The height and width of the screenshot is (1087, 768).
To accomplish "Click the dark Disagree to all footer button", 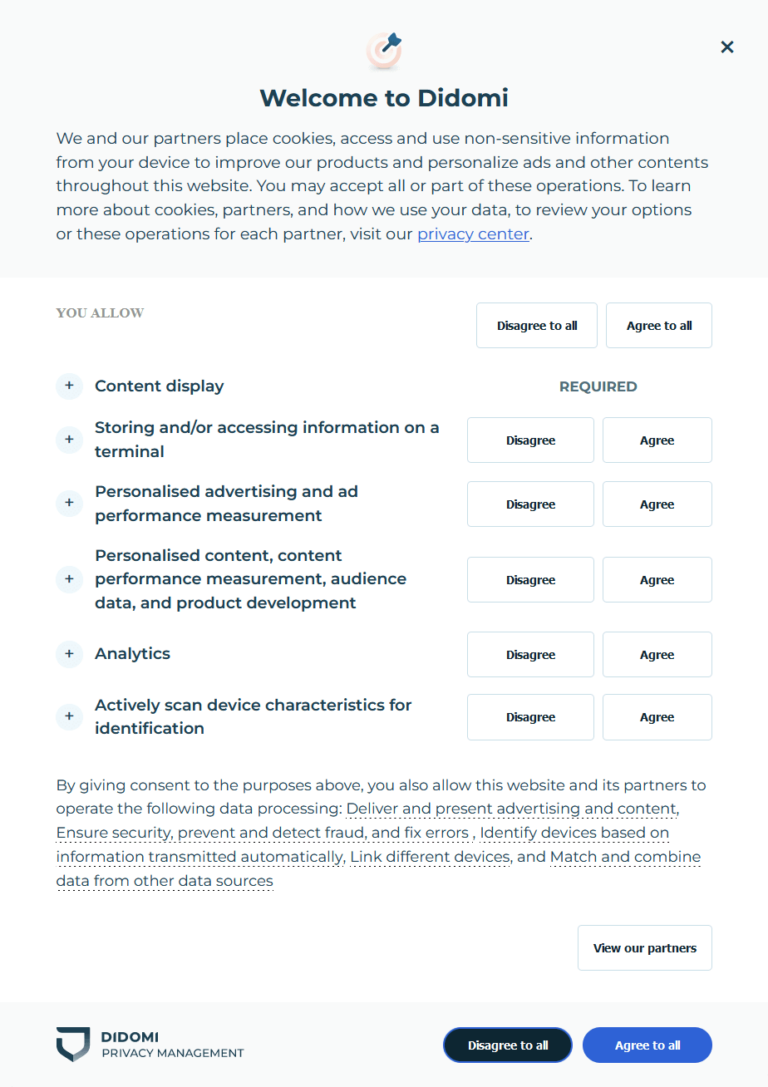I will pyautogui.click(x=507, y=1045).
